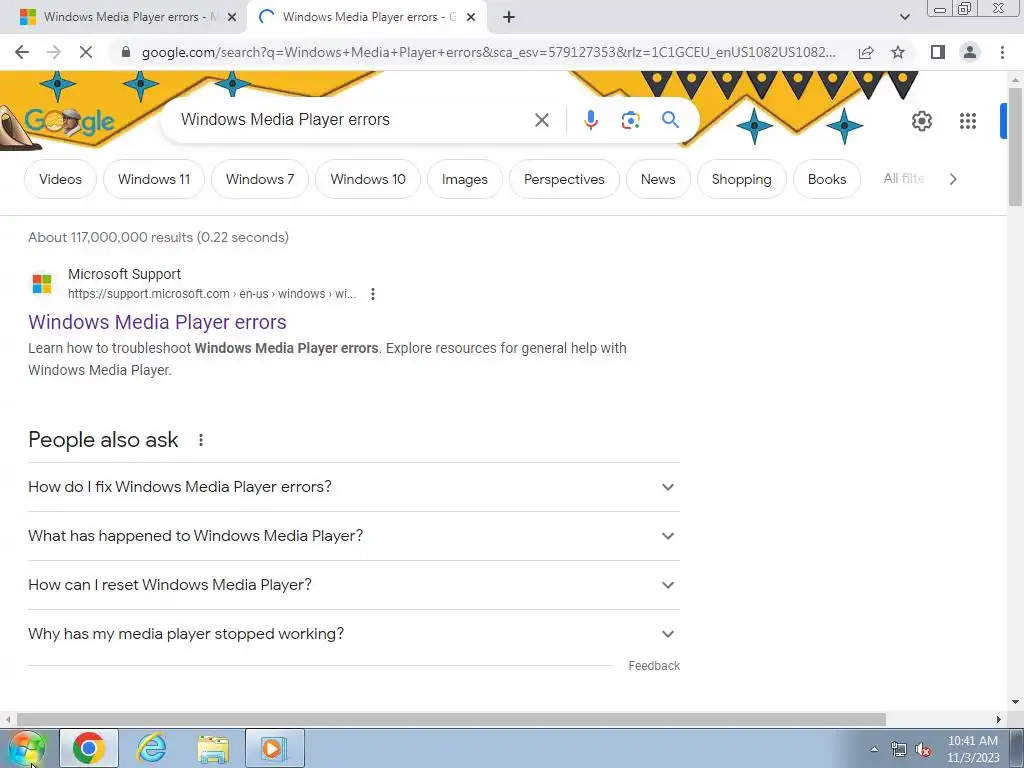This screenshot has width=1024, height=768.
Task: Click Feedback under People also ask
Action: [654, 665]
